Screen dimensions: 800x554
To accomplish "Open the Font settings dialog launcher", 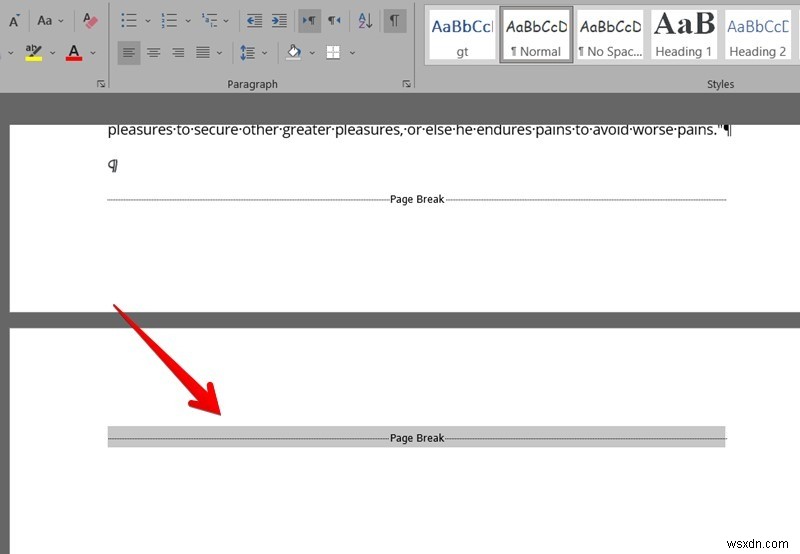I will pos(101,84).
